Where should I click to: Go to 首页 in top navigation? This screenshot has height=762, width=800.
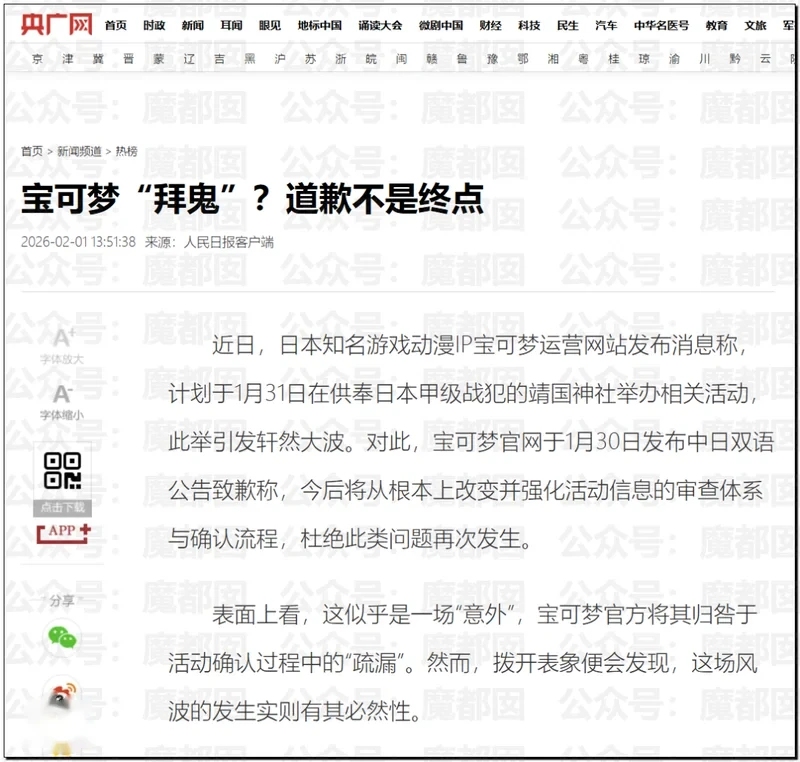click(x=116, y=26)
